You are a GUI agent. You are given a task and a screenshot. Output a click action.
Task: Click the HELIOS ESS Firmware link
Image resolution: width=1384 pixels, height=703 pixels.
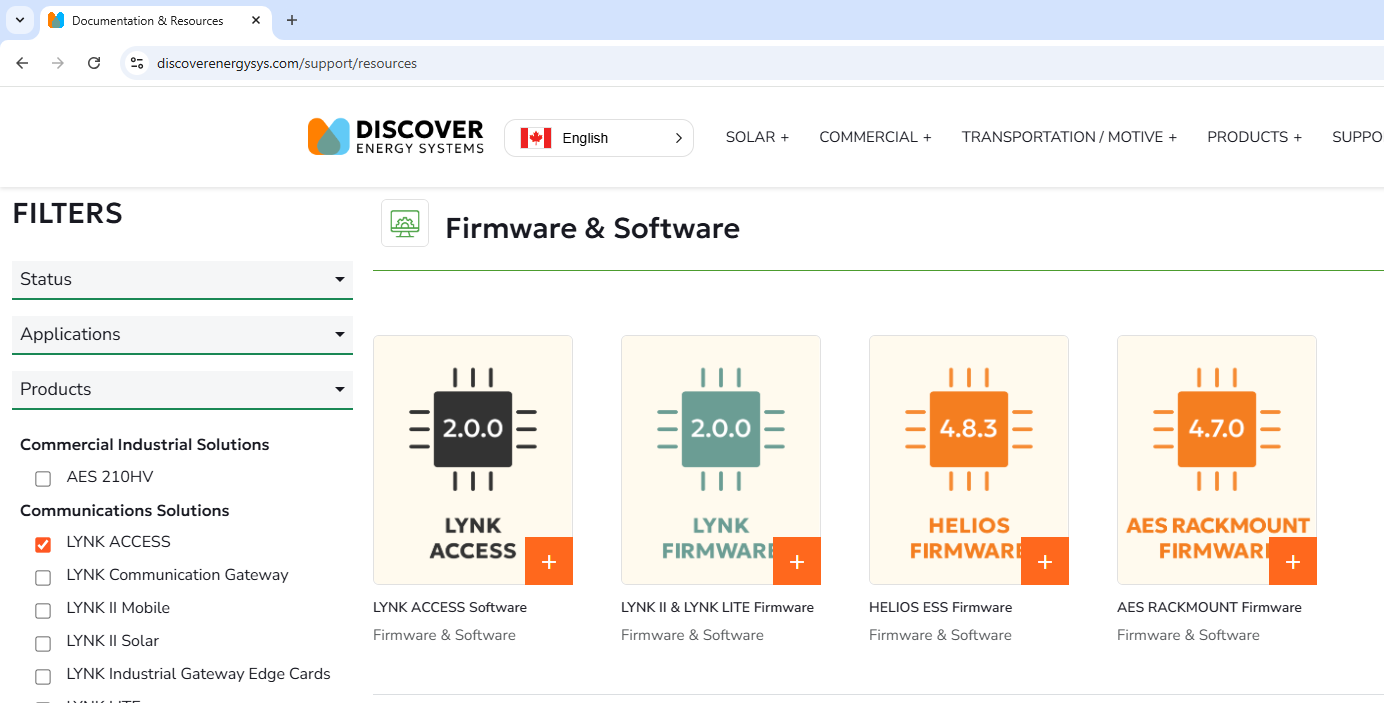(940, 607)
